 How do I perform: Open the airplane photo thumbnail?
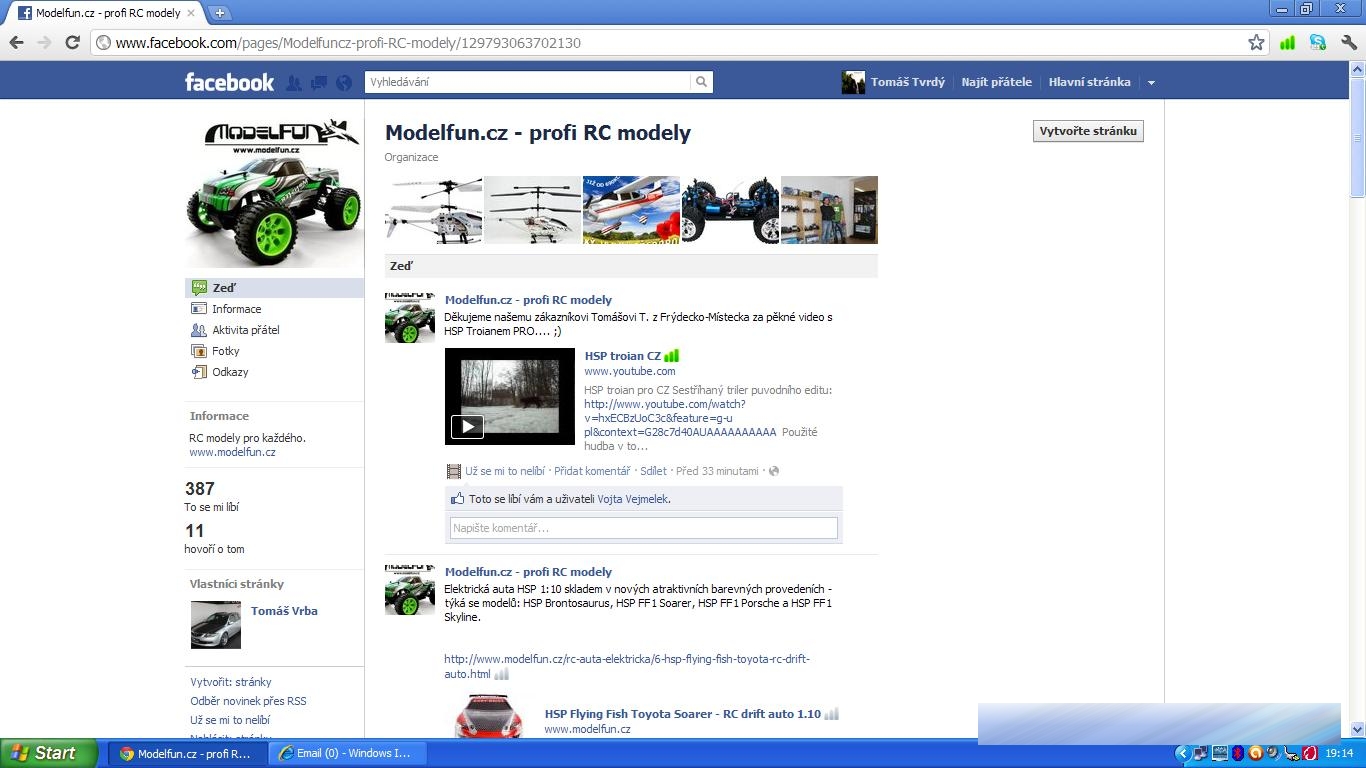point(631,210)
